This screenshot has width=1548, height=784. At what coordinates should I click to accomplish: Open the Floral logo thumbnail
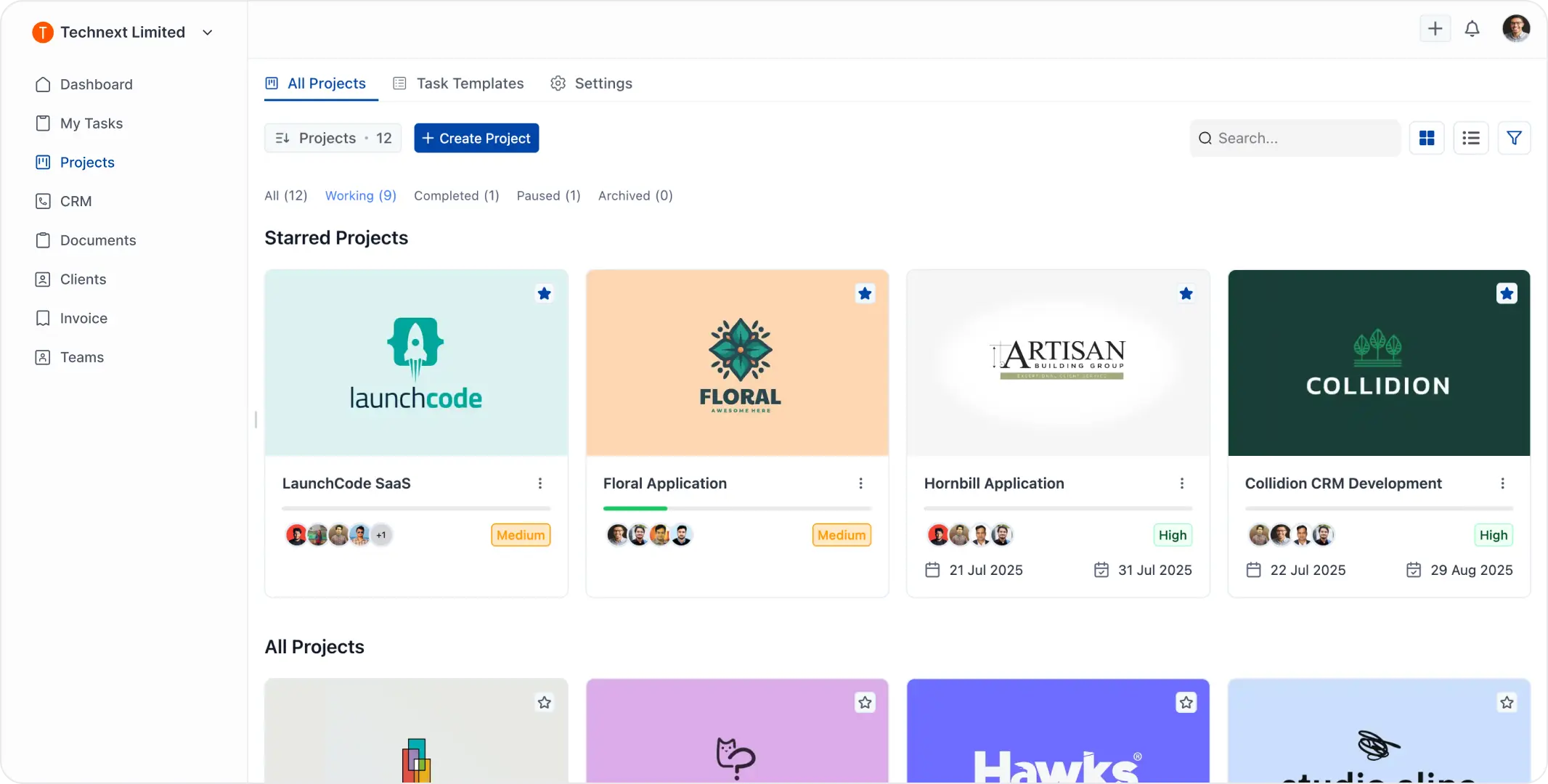(737, 363)
